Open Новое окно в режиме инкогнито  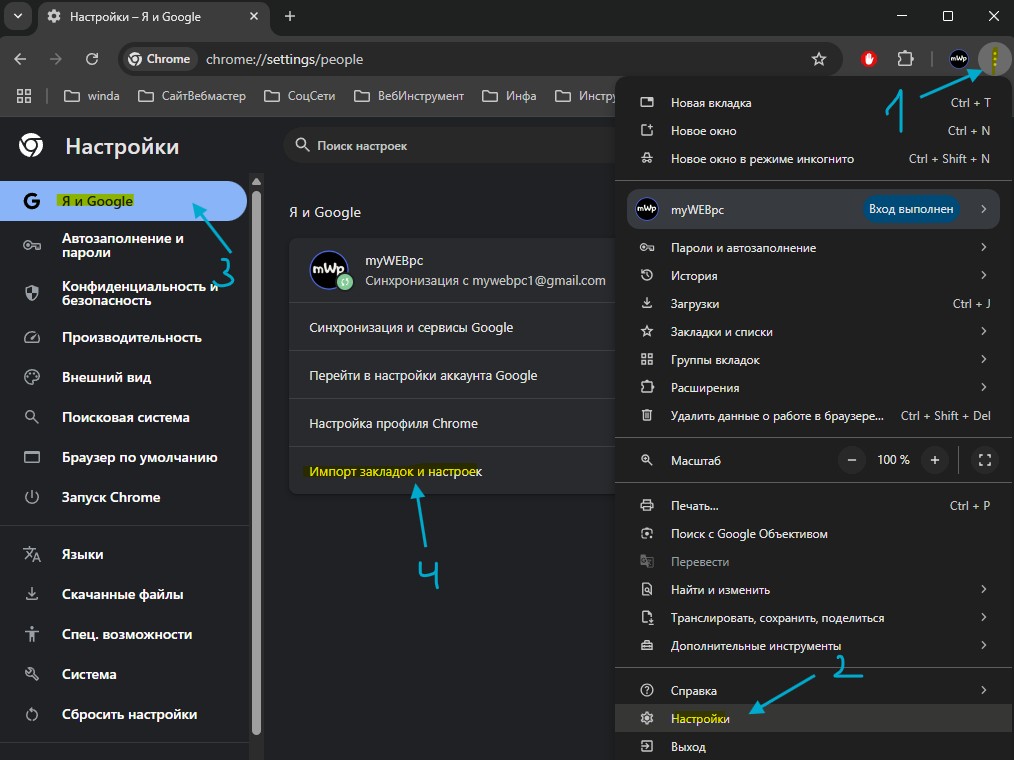point(814,158)
